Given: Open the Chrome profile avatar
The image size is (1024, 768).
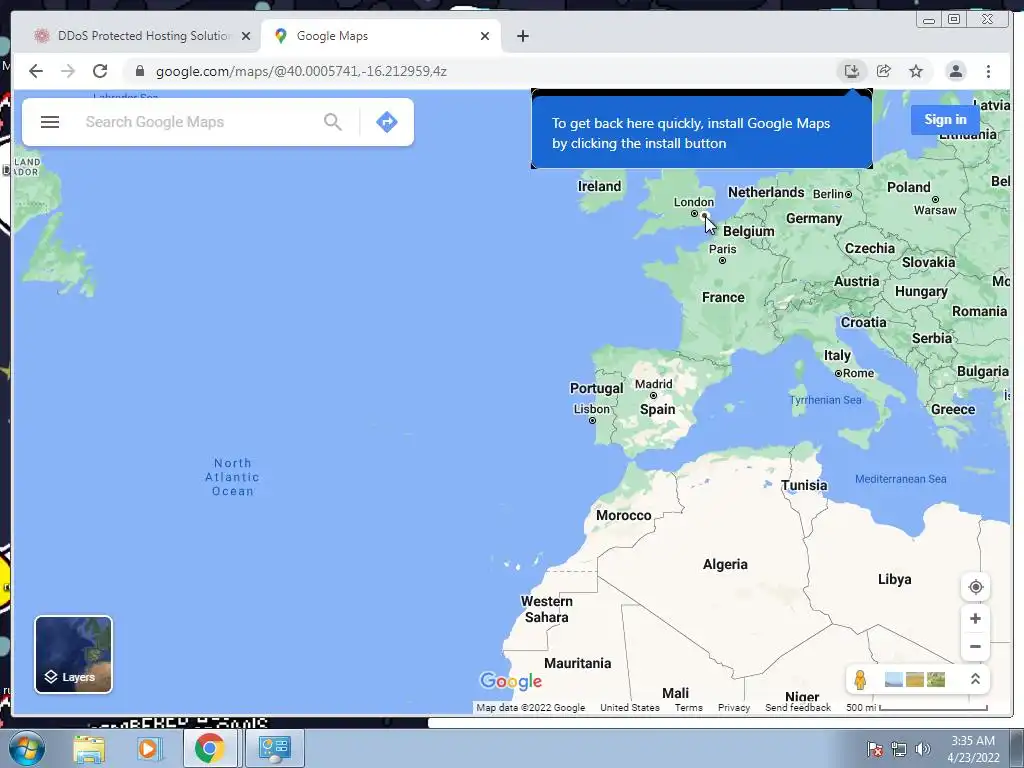Looking at the screenshot, I should tap(955, 71).
